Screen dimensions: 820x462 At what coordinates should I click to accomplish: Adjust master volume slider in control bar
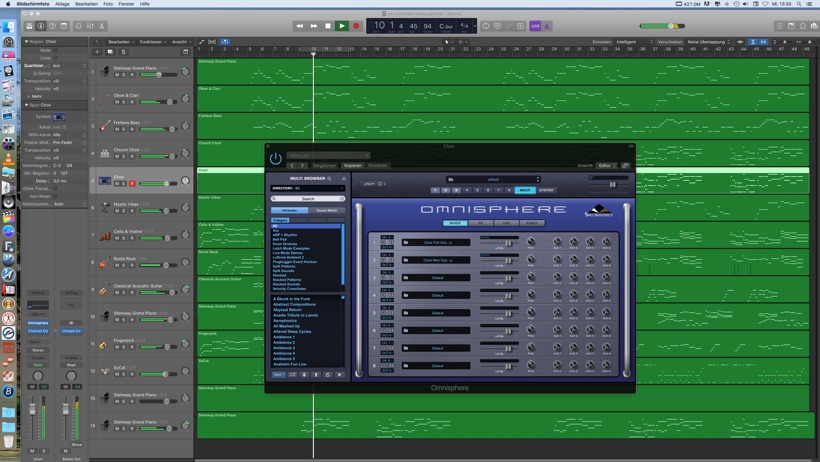662,26
